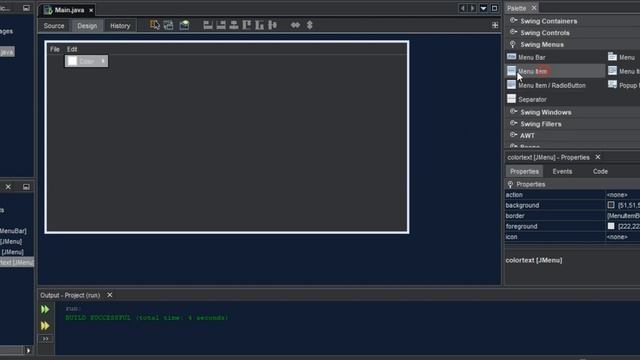Click the 'BUILD SUCCESSFUL' output line
The image size is (640, 360).
pos(147,318)
